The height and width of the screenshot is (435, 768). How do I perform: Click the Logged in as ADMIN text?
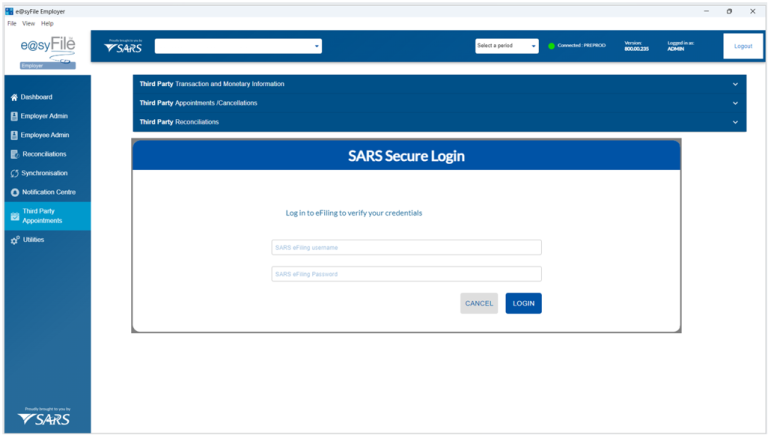click(x=680, y=46)
